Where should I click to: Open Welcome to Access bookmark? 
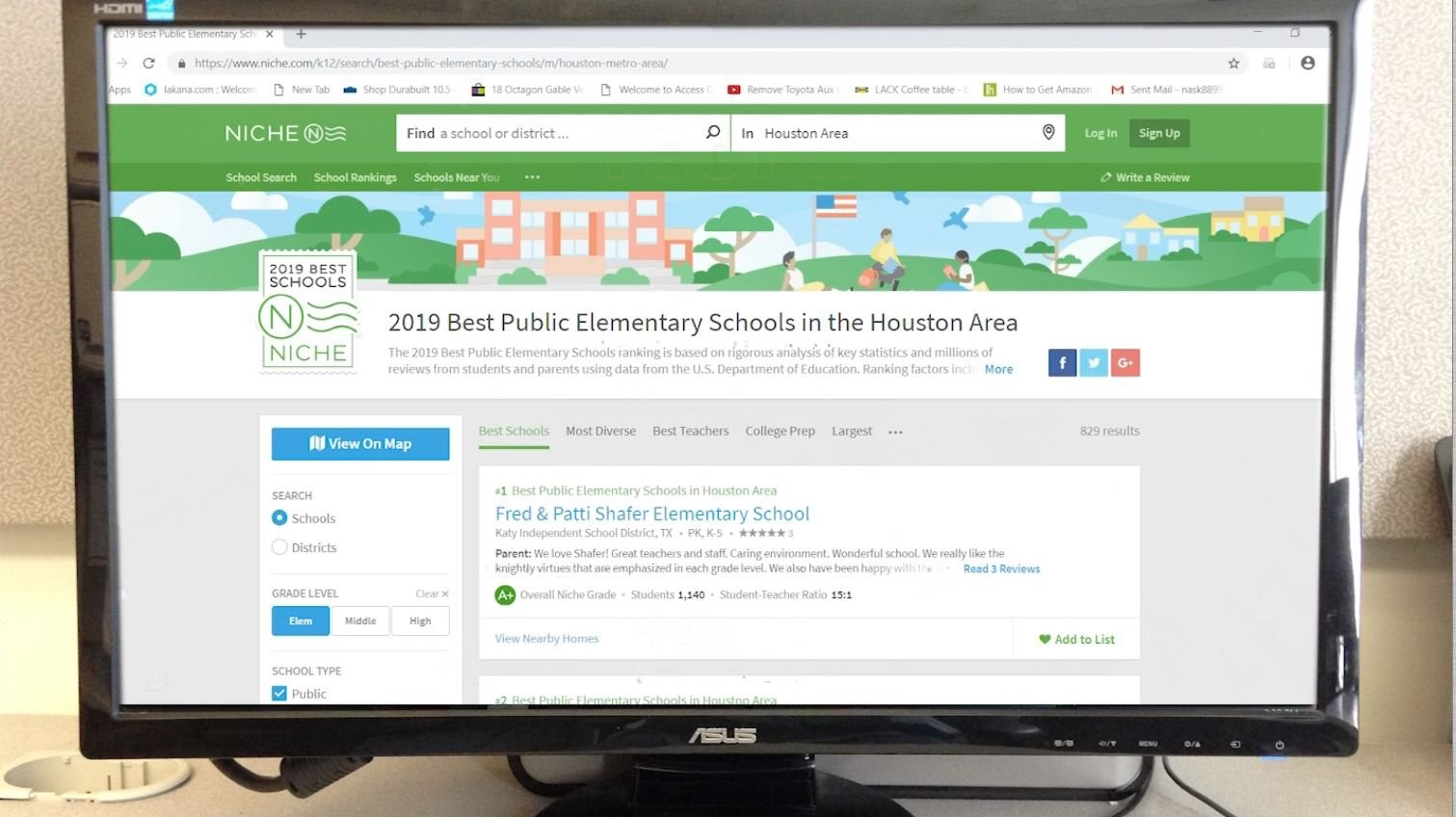click(x=655, y=90)
